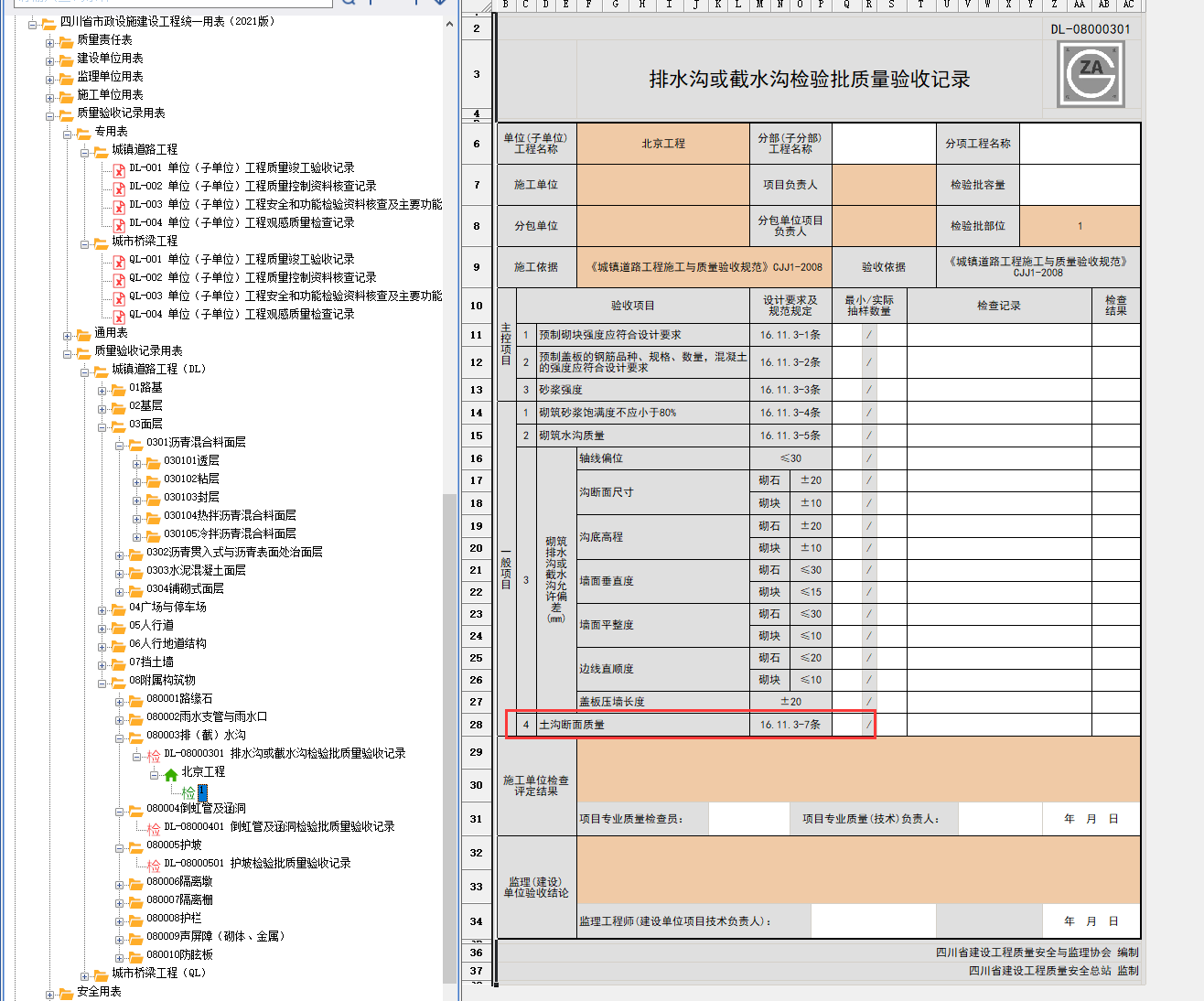The width and height of the screenshot is (1204, 1001).
Task: Click the 北京工程 cell in the form
Action: point(663,144)
